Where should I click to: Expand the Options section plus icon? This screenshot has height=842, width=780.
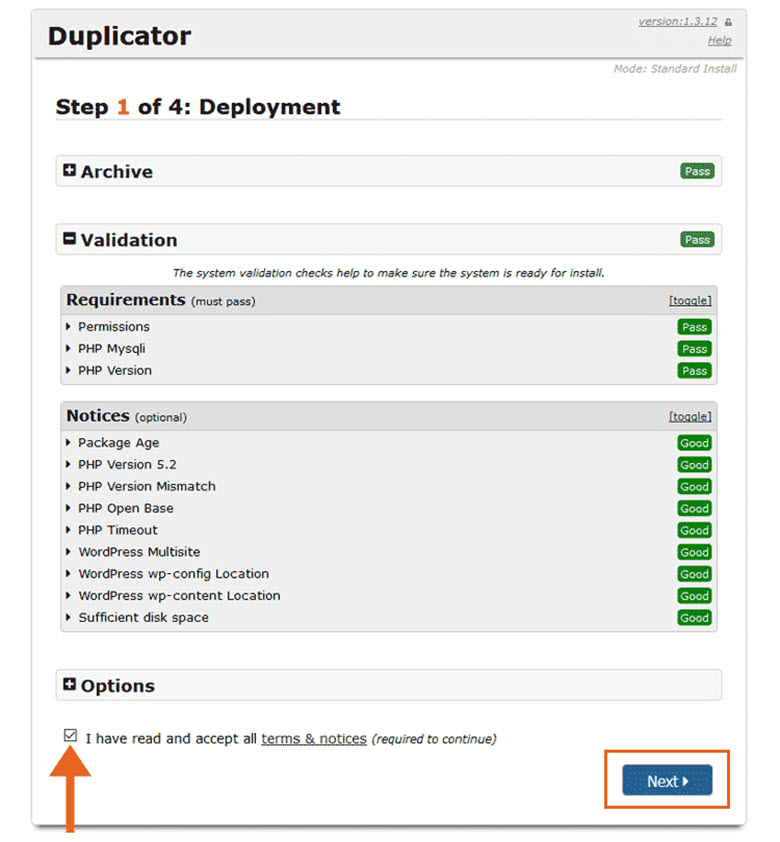pyautogui.click(x=69, y=684)
